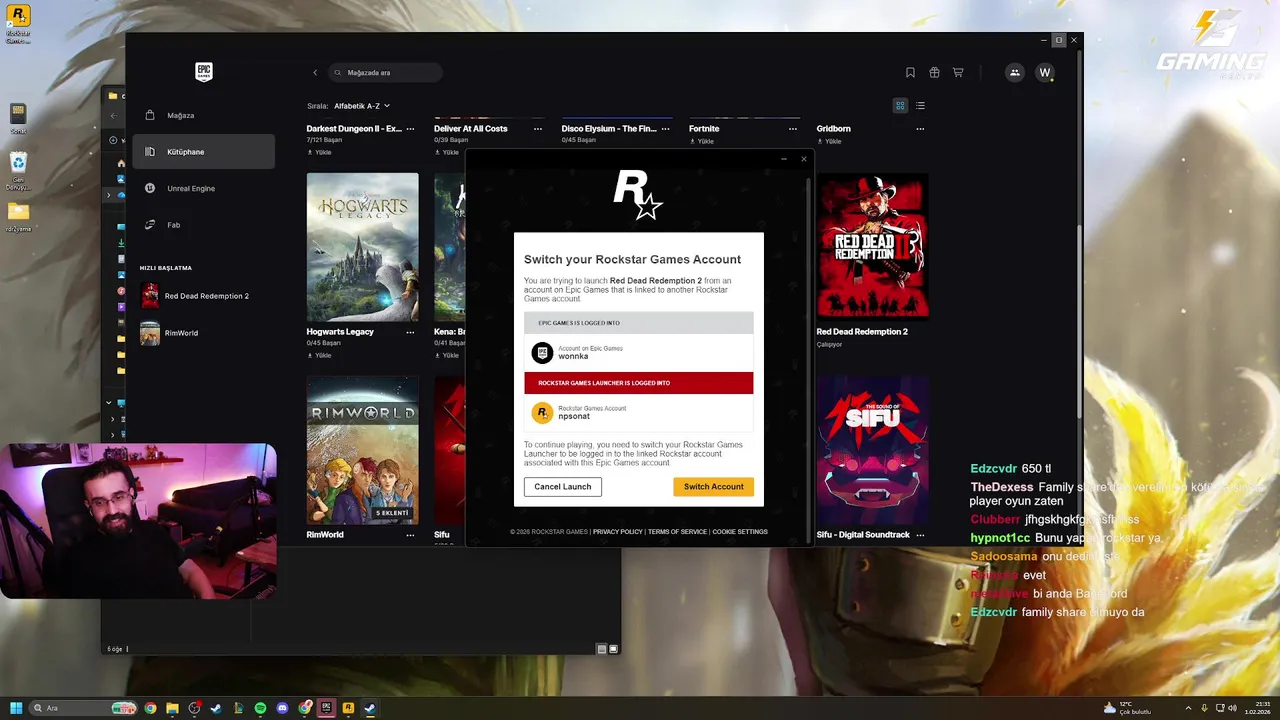Open Discord from the taskbar
The height and width of the screenshot is (720, 1280).
point(282,708)
